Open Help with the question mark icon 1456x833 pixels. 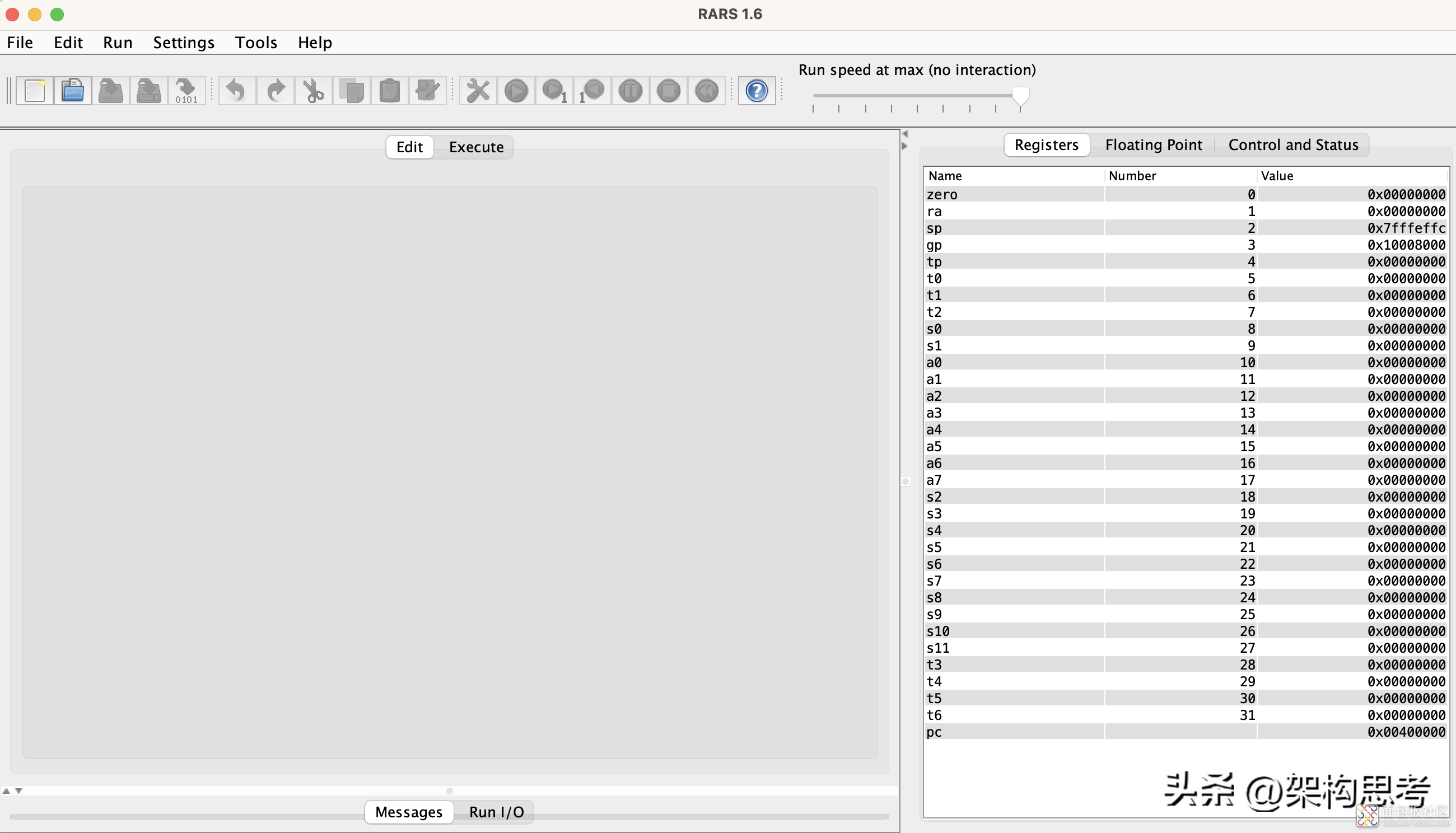click(x=757, y=90)
